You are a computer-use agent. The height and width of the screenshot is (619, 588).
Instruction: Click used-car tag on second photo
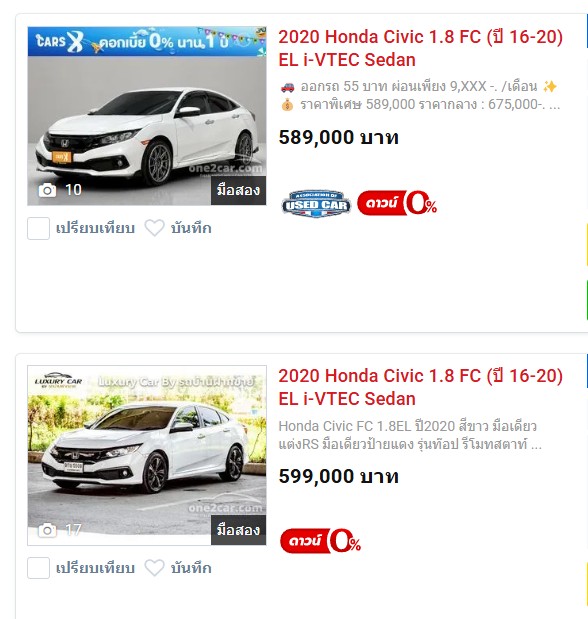click(239, 530)
